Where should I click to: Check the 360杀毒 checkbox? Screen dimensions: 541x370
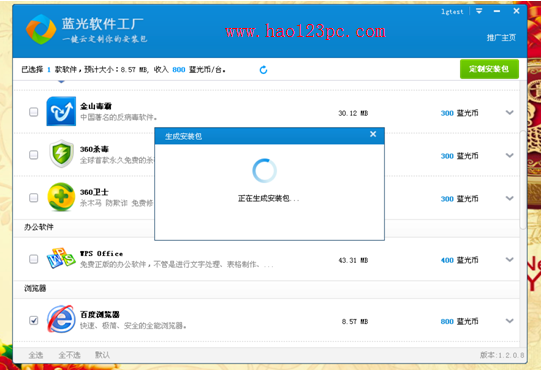tap(33, 155)
